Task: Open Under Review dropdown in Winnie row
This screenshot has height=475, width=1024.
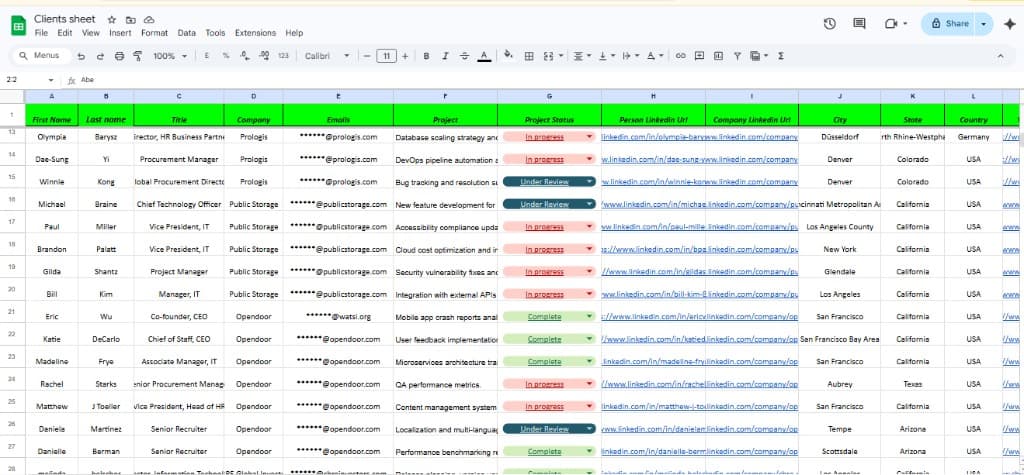Action: [x=590, y=182]
